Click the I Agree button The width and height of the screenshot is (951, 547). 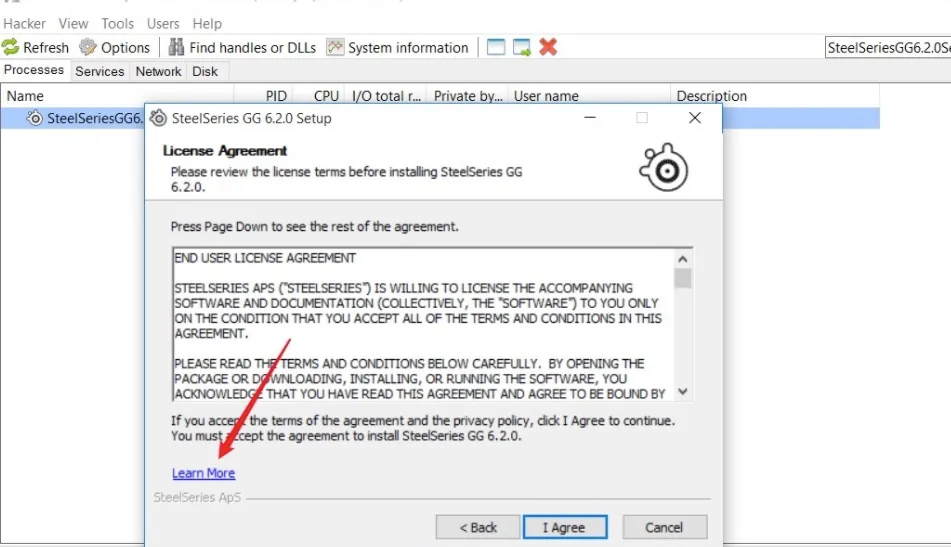[565, 527]
